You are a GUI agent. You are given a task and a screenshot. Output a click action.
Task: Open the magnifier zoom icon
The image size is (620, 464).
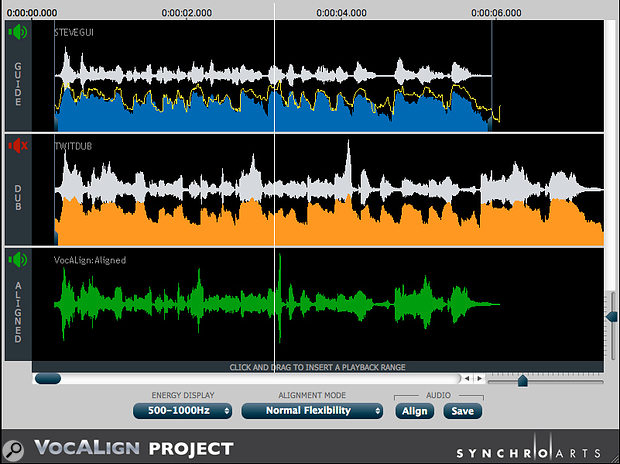coord(13,450)
